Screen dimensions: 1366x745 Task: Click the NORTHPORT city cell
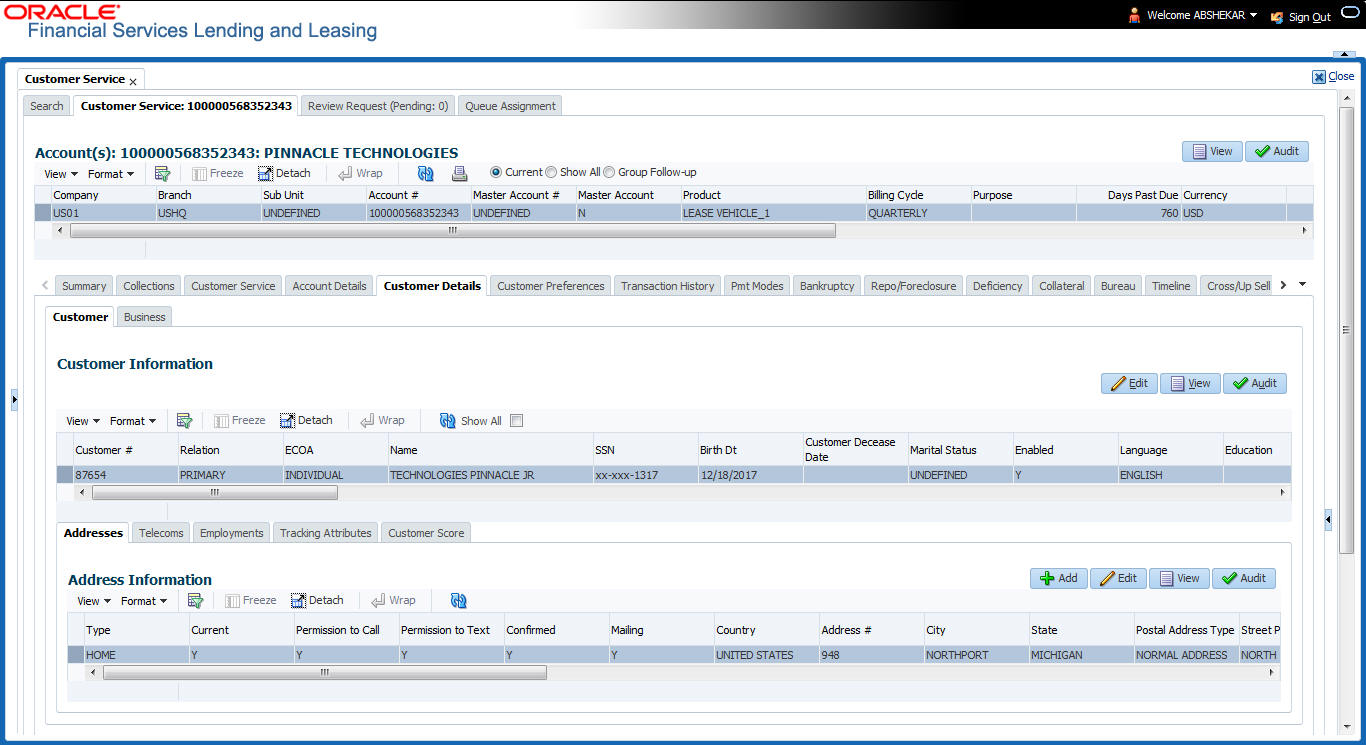975,655
